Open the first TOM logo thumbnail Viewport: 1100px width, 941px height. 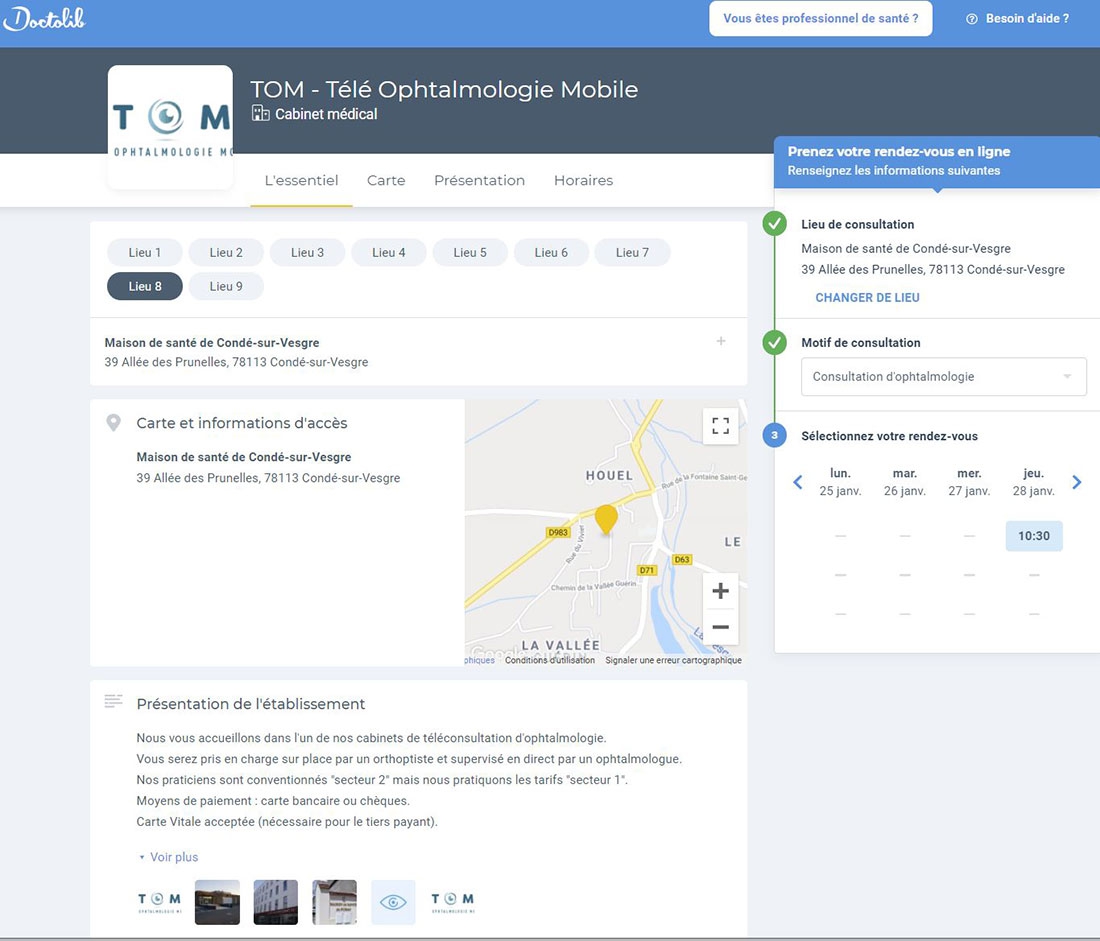[x=159, y=902]
